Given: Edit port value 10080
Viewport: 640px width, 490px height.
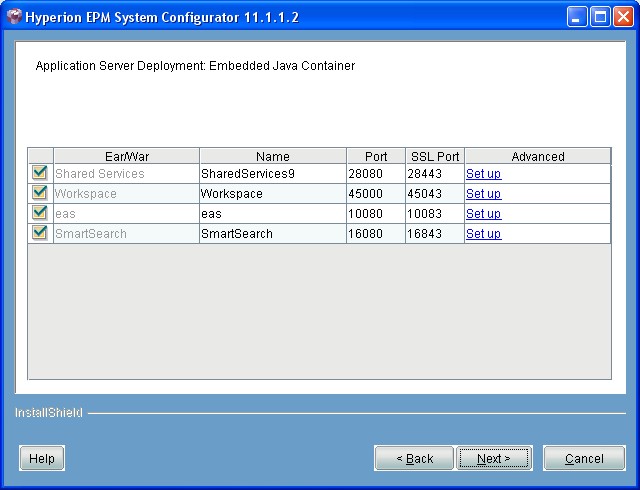Looking at the screenshot, I should point(376,214).
